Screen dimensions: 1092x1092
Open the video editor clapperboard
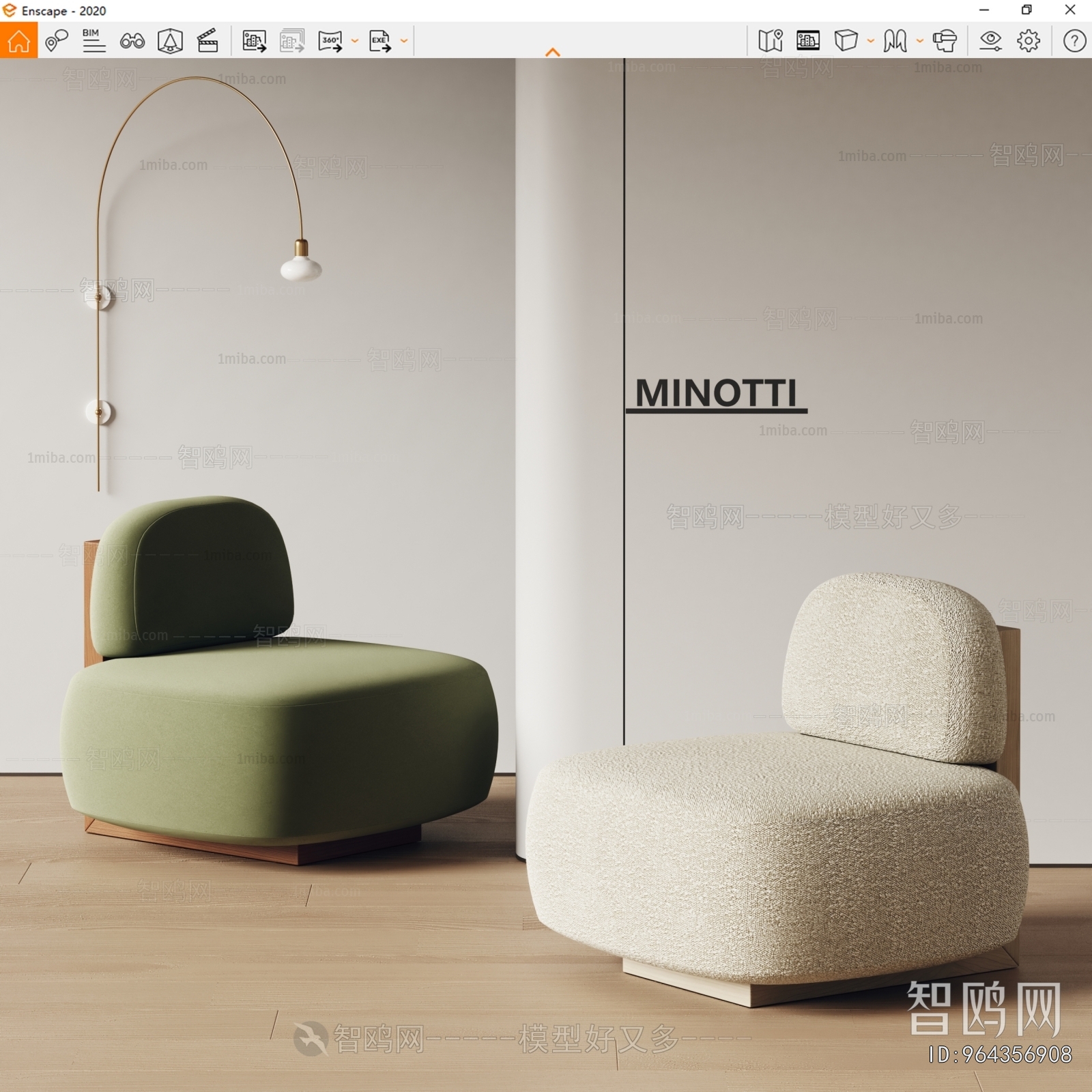pyautogui.click(x=207, y=41)
